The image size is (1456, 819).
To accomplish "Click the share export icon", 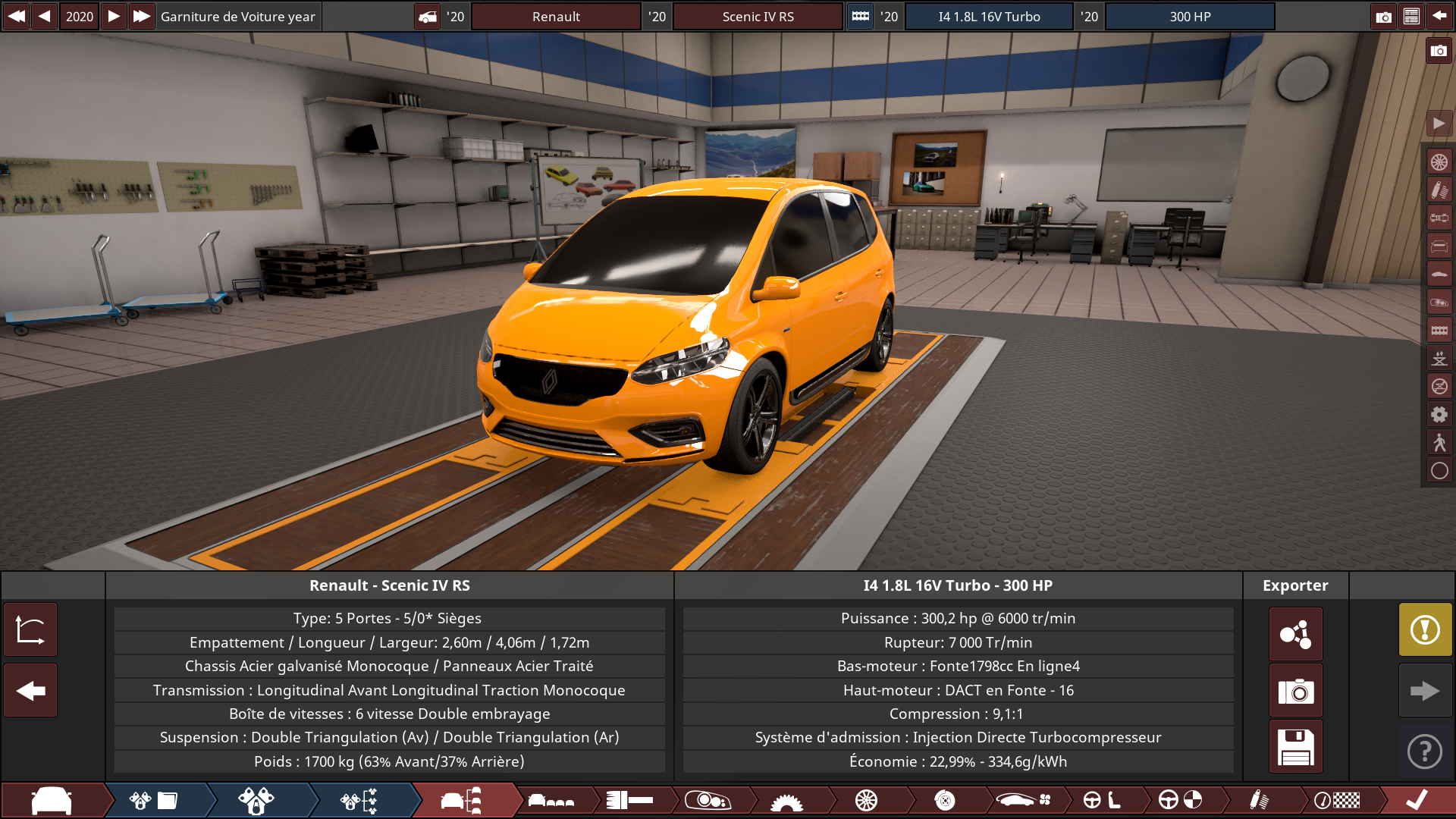I will (x=1295, y=634).
